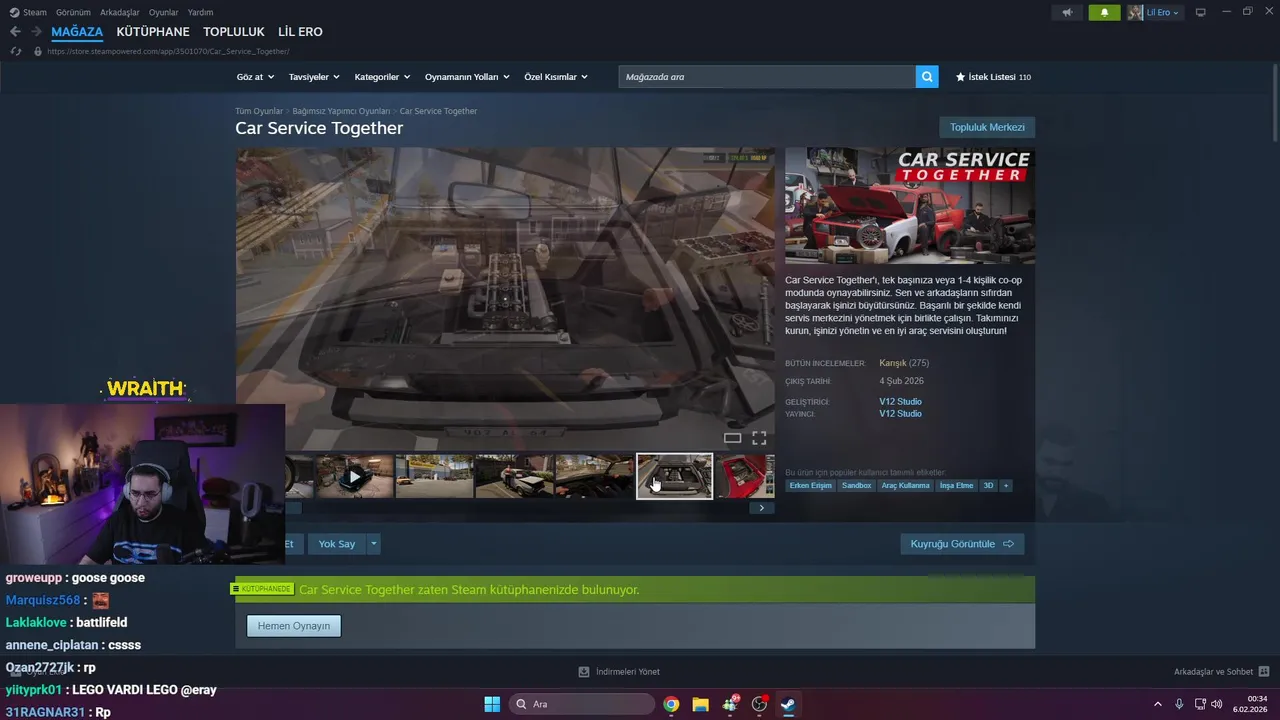Image resolution: width=1280 pixels, height=720 pixels.
Task: Click the store search magnifier button
Action: (x=927, y=76)
